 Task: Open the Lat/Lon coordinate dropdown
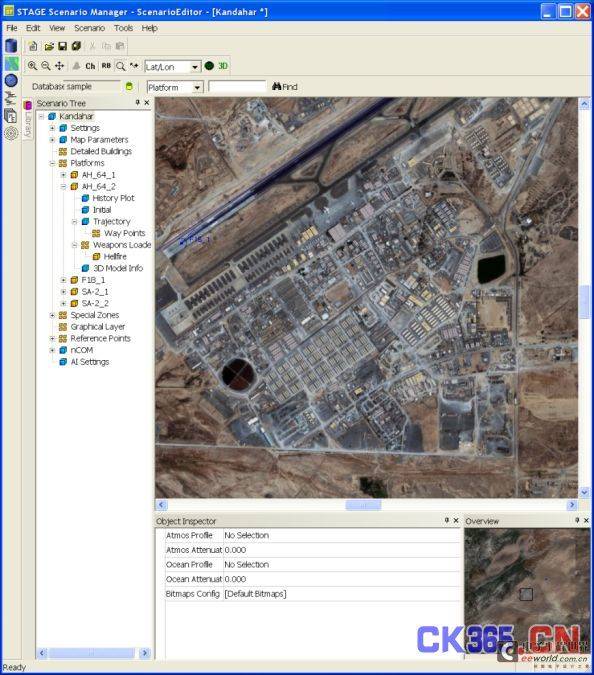(195, 67)
